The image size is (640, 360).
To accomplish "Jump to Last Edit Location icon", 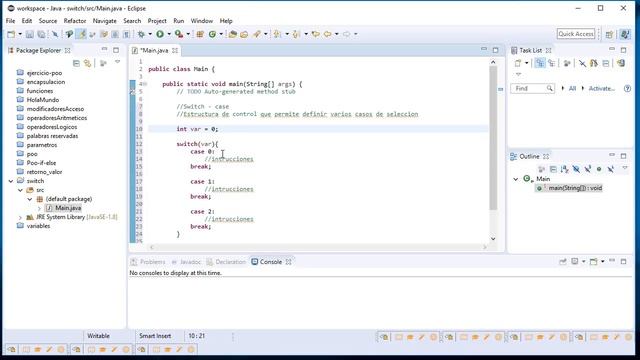I will 316,34.
